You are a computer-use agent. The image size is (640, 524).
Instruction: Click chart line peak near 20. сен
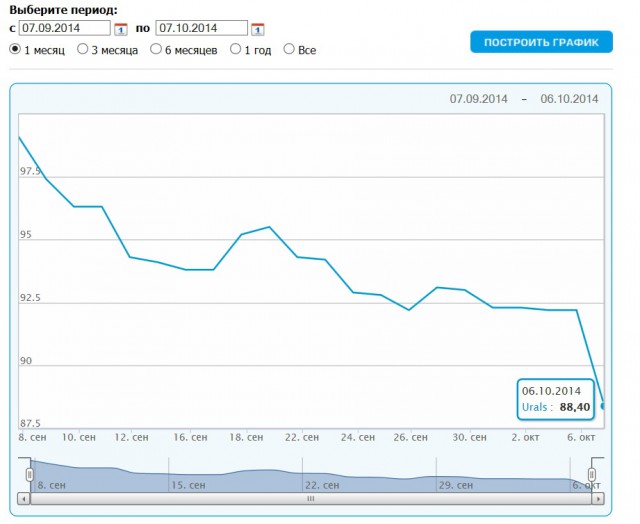coord(269,227)
